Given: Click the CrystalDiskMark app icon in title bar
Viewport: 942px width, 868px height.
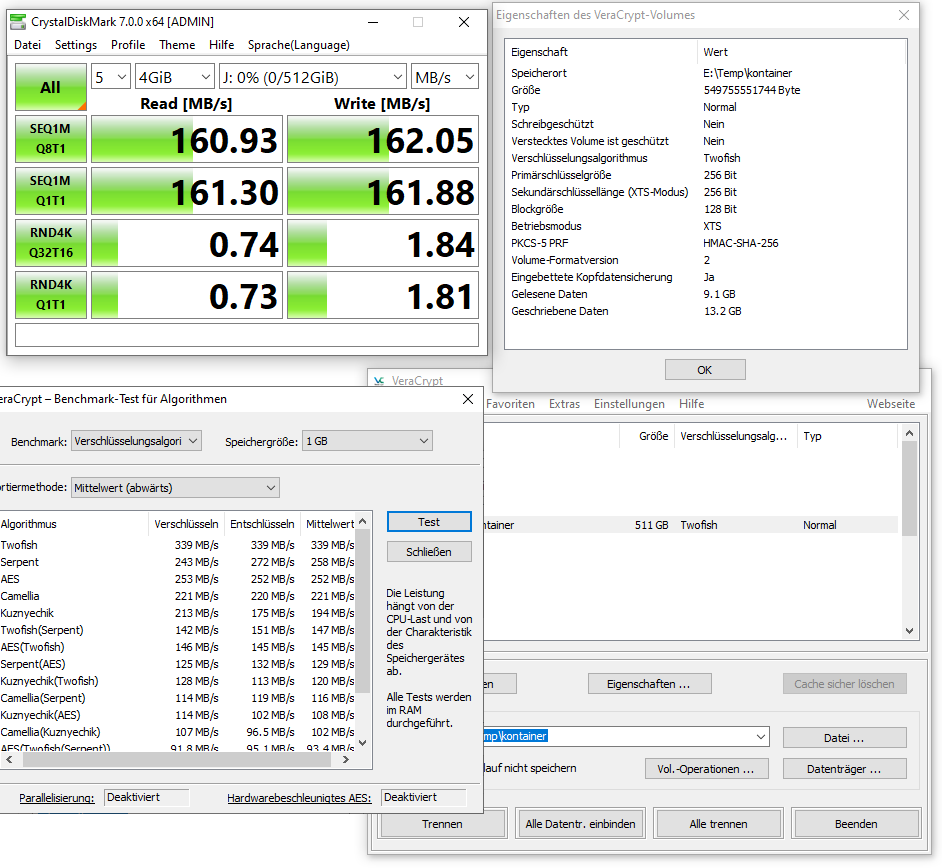Looking at the screenshot, I should 19,22.
